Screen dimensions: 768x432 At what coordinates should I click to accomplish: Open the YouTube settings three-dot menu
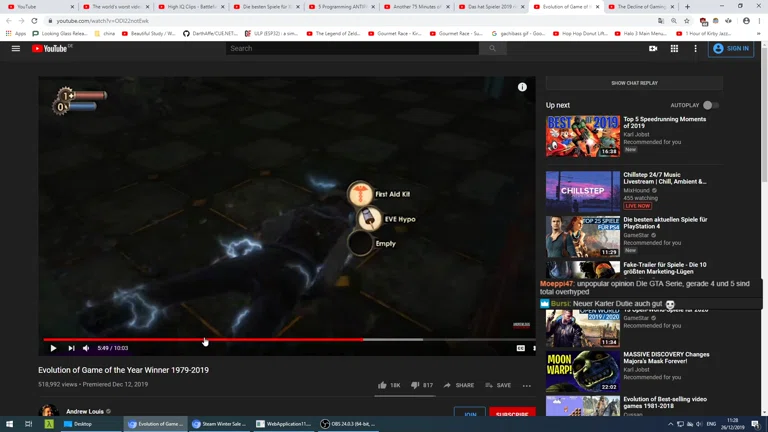coord(695,48)
